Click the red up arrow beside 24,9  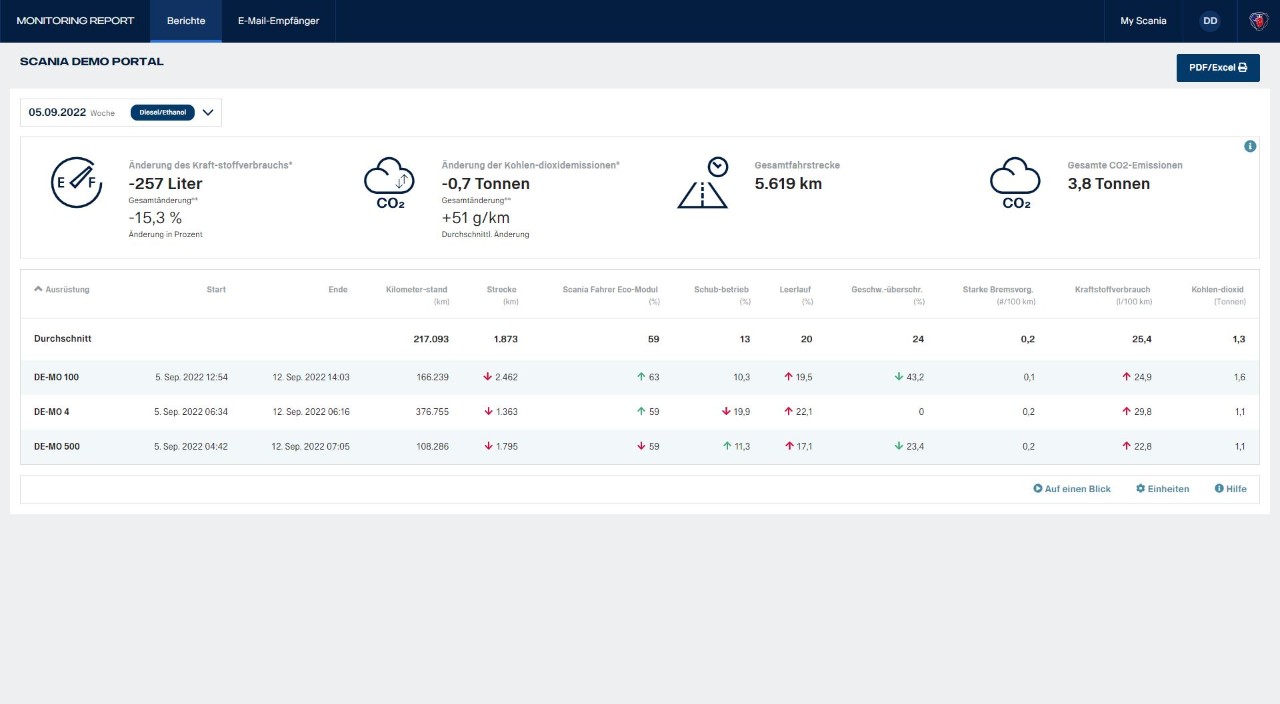pyautogui.click(x=1126, y=377)
